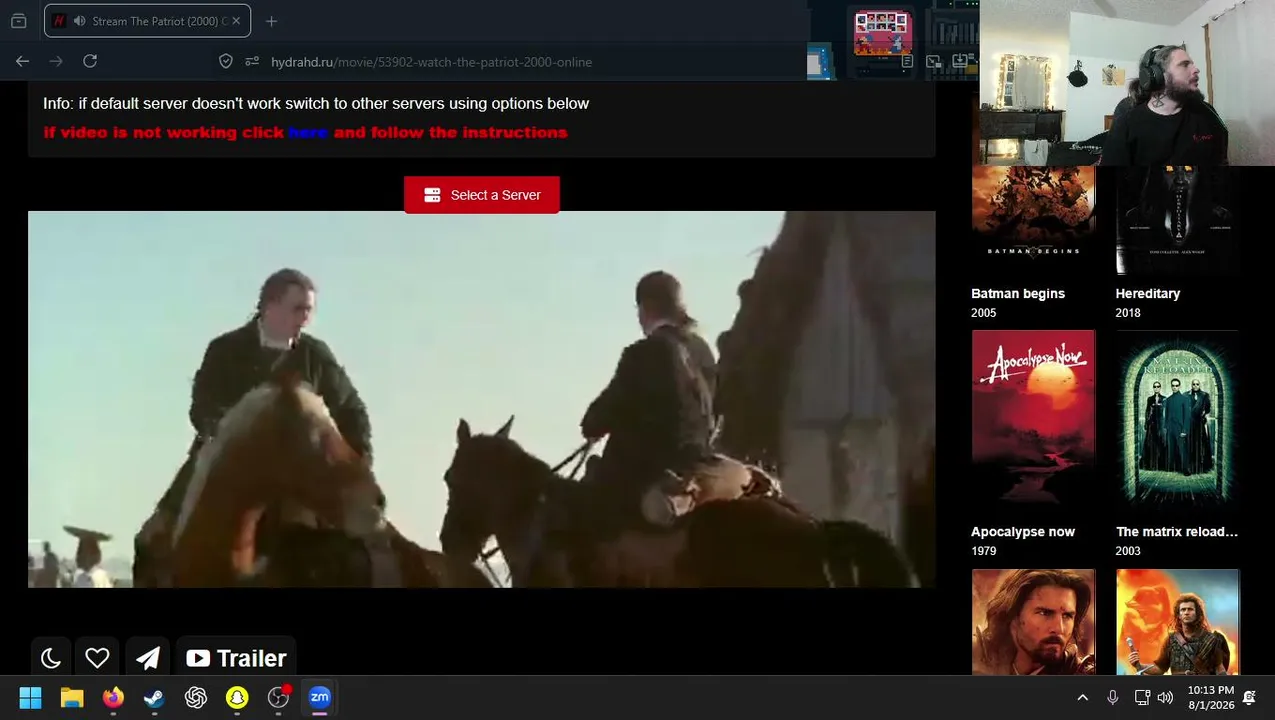1275x720 pixels.
Task: Click the 'Batman begins' title link
Action: (x=1018, y=293)
